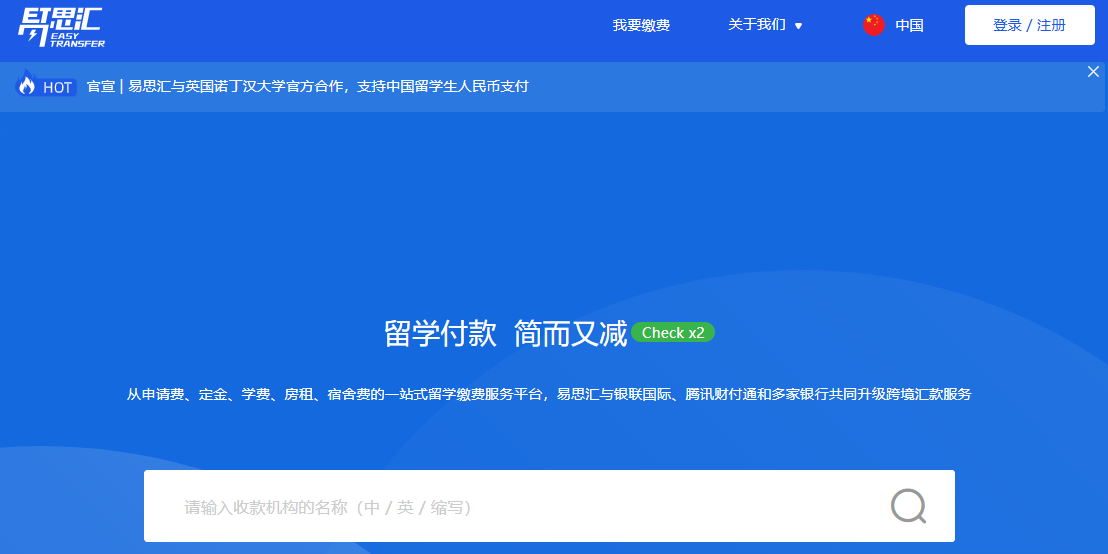Click the 留学付款 简而又减 headline
1108x554 pixels.
[x=505, y=333]
